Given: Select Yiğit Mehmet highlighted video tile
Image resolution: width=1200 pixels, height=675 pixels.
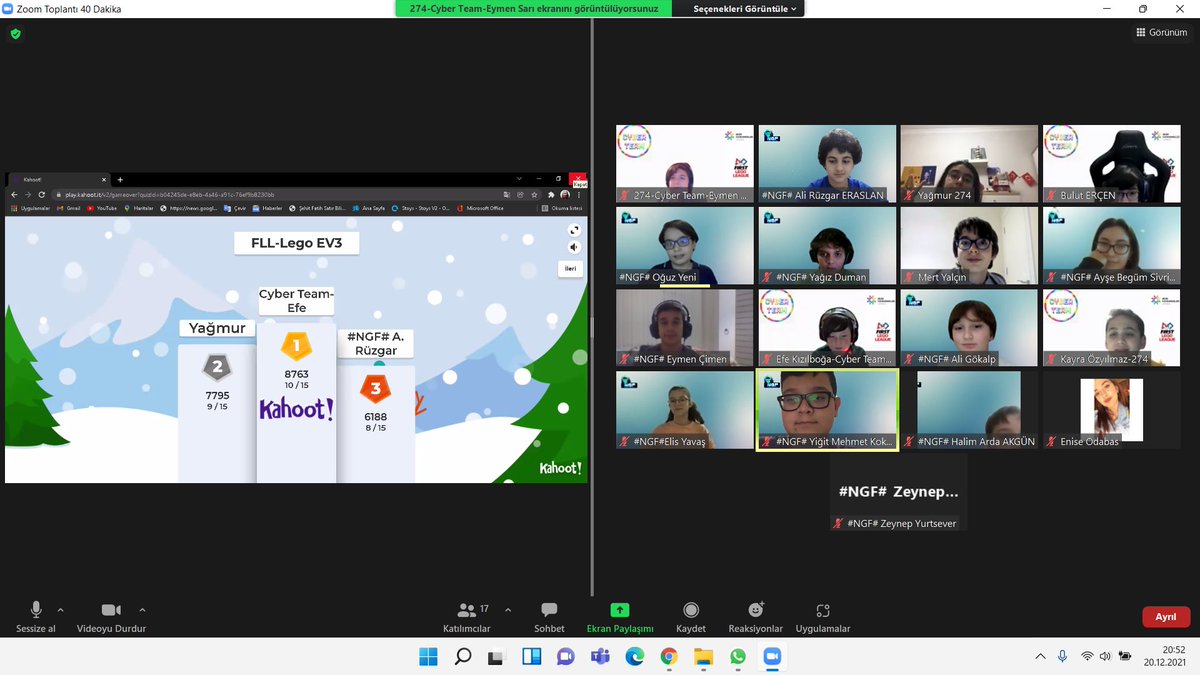Looking at the screenshot, I should point(827,410).
